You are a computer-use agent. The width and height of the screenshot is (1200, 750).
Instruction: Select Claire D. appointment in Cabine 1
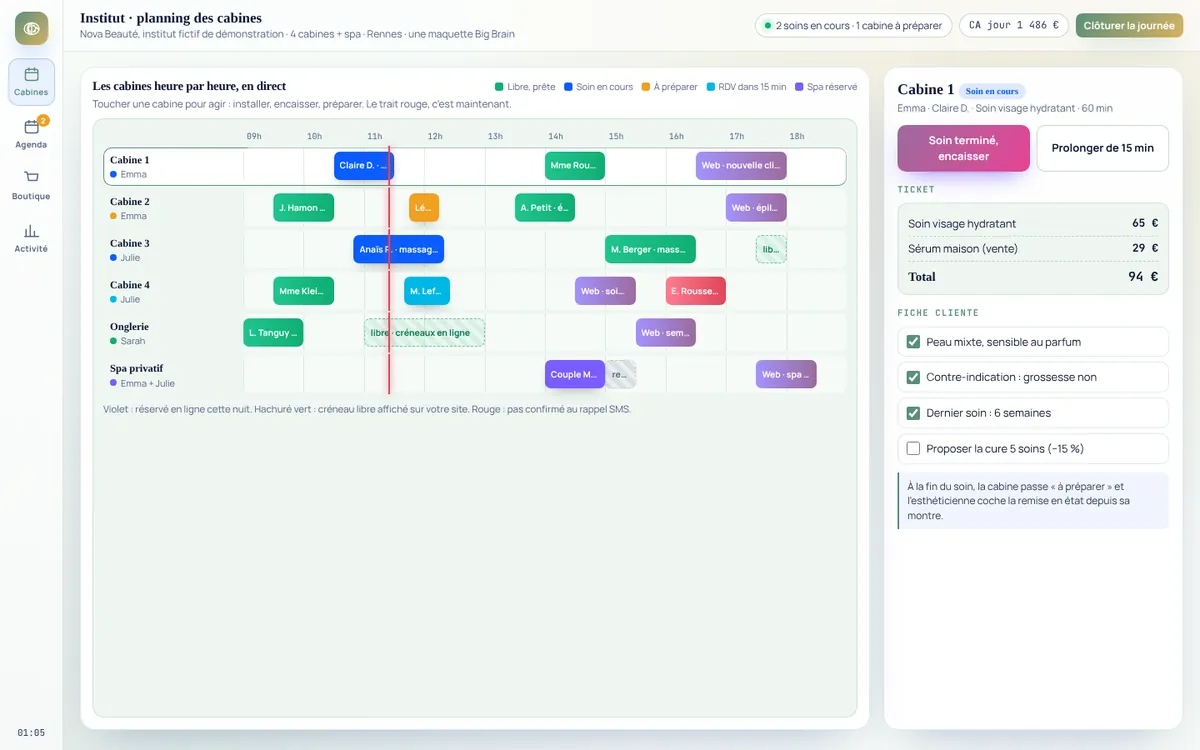(363, 166)
